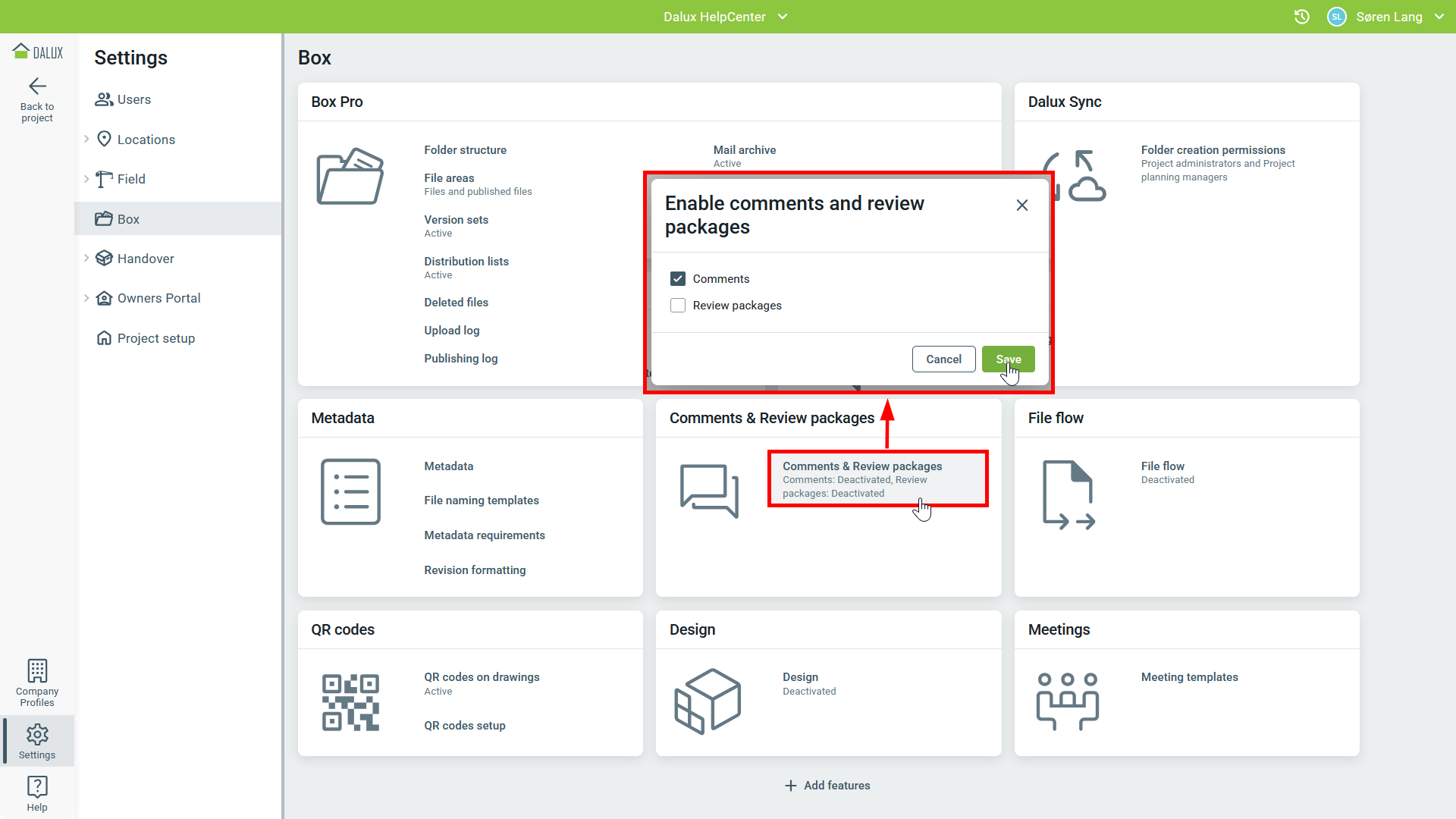Click the Design cube icon
Image resolution: width=1456 pixels, height=819 pixels.
point(708,701)
